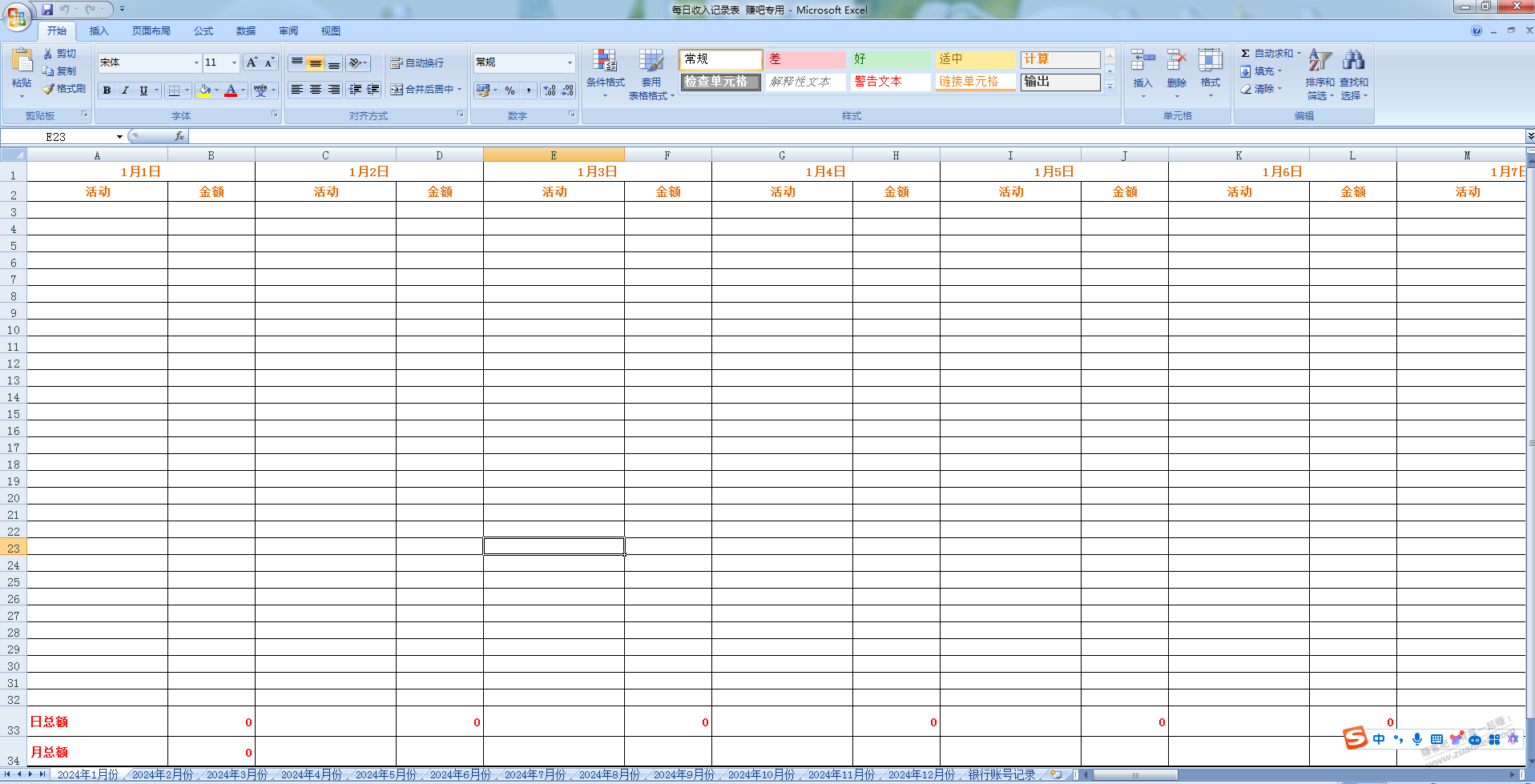The width and height of the screenshot is (1535, 784).
Task: Cut selection with 剪切
Action: pos(60,54)
